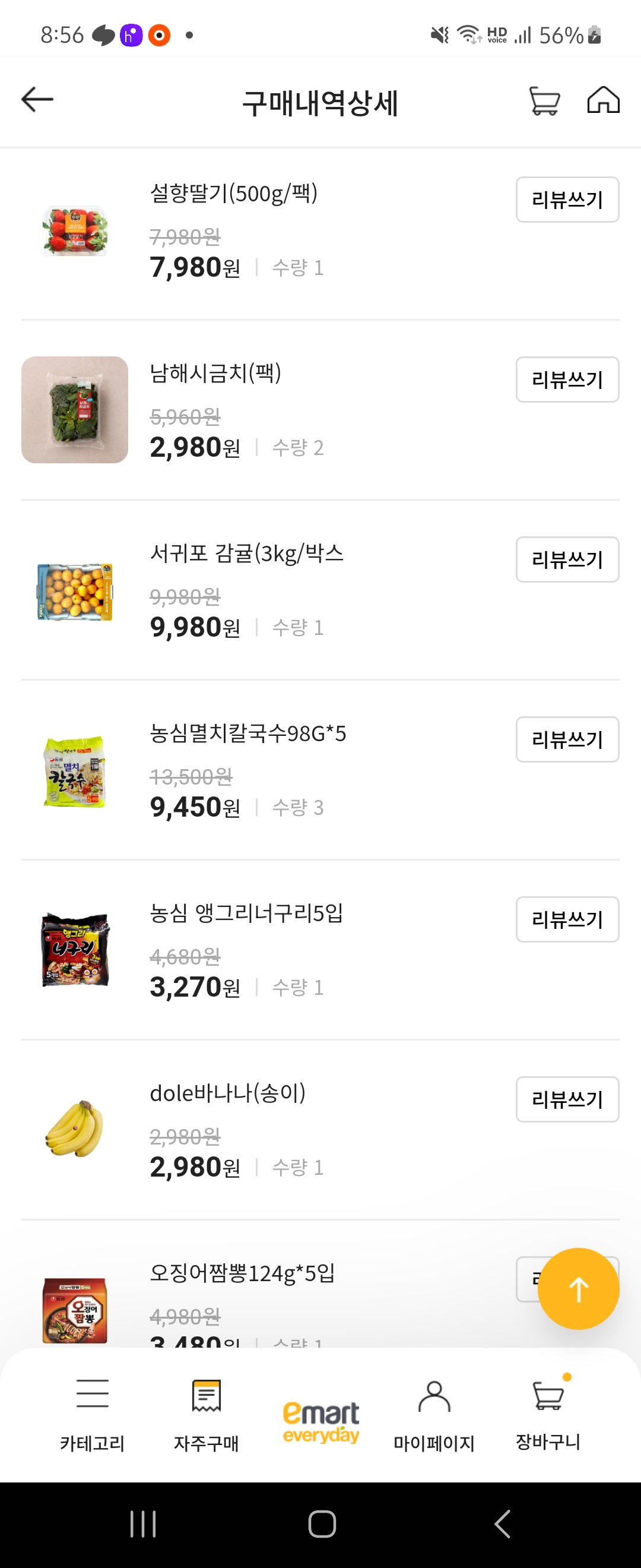This screenshot has width=641, height=1568.
Task: Write review for 설향딸기
Action: coord(567,200)
